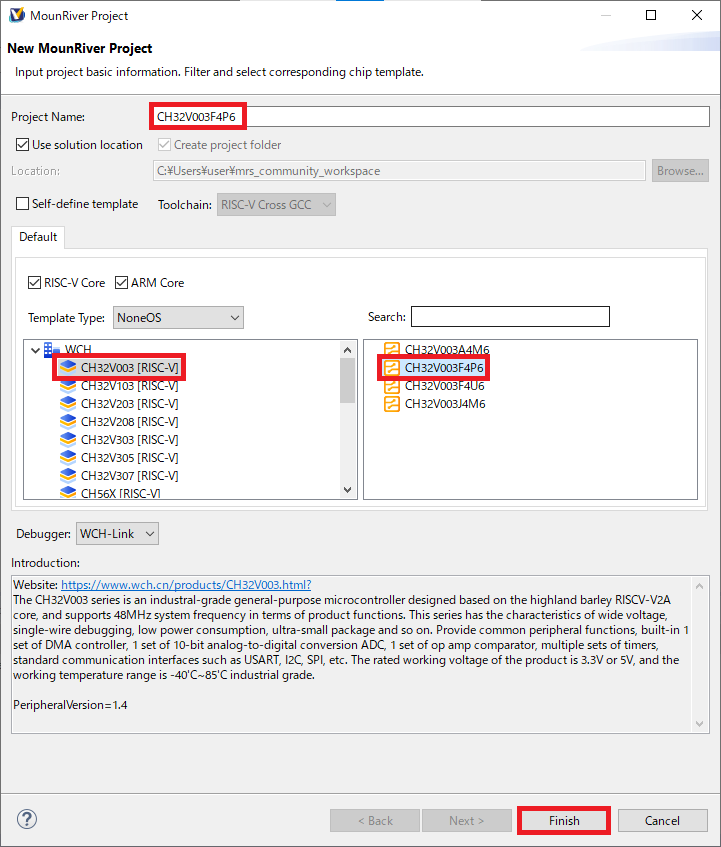721x847 pixels.
Task: Toggle Use solution location checkbox
Action: click(22, 145)
